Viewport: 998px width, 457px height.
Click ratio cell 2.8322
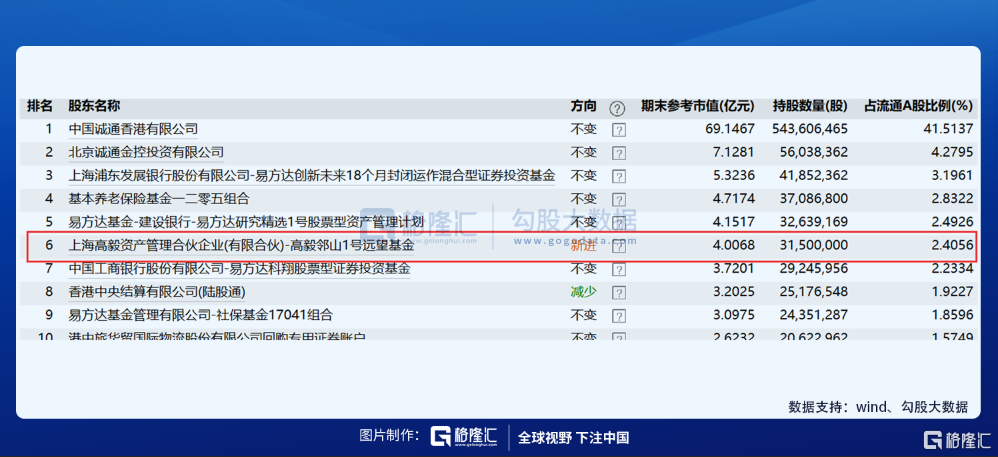click(x=952, y=199)
